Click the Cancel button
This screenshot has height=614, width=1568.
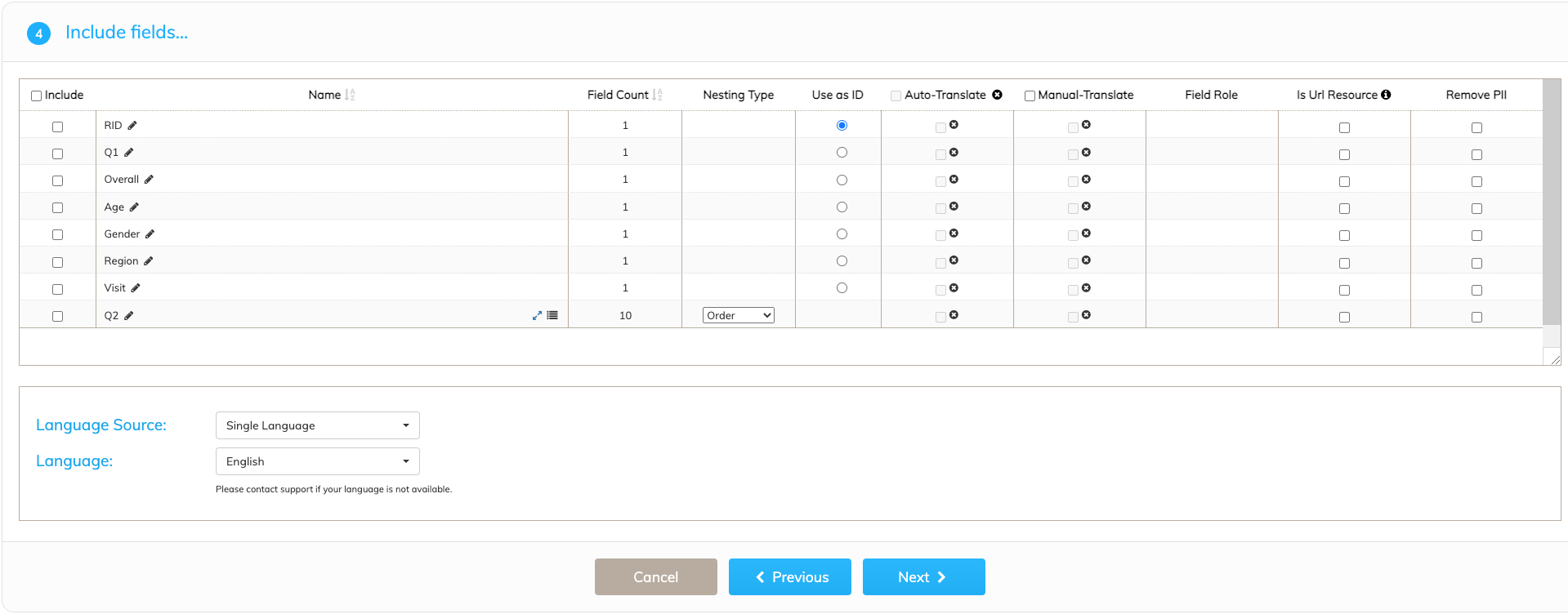pyautogui.click(x=656, y=577)
